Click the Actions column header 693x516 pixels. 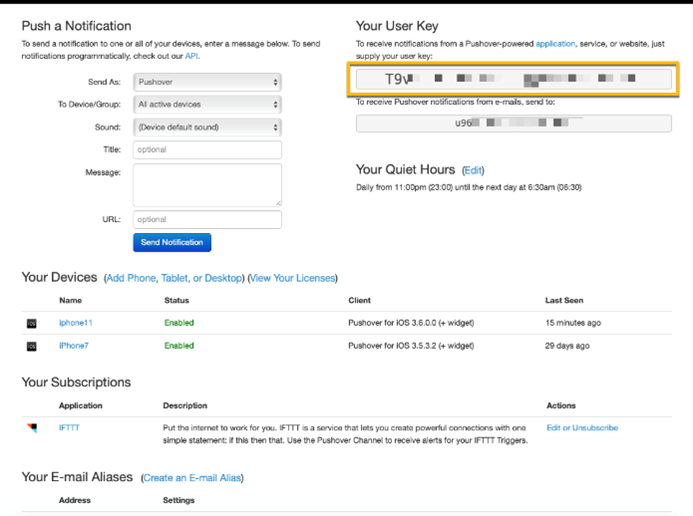pyautogui.click(x=561, y=406)
